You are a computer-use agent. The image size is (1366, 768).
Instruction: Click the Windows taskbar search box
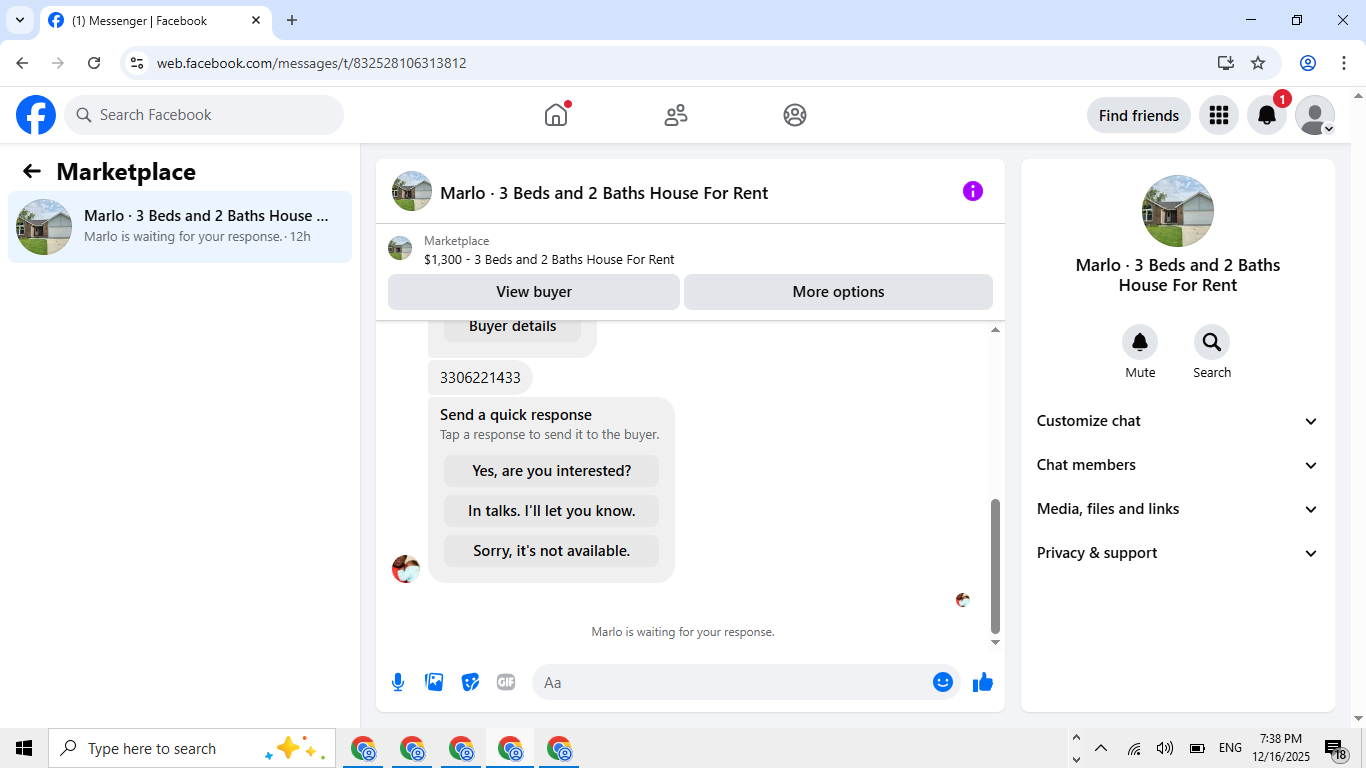(x=192, y=748)
